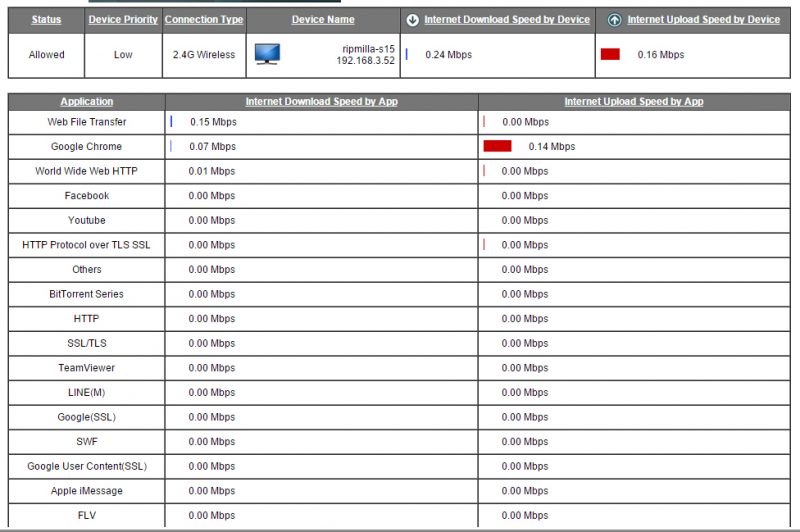Select the Web File Transfer row
Viewport: 800px width, 532px height.
tap(86, 122)
